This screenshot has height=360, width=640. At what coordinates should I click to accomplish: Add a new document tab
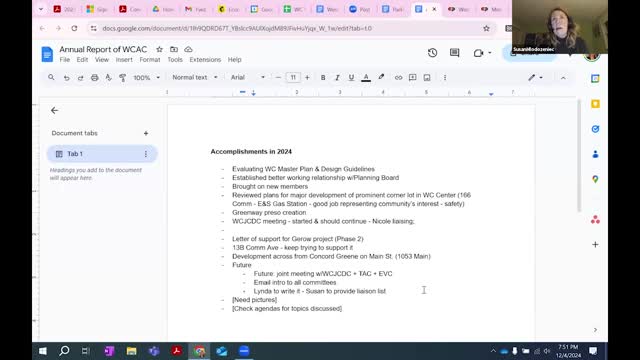pos(146,133)
